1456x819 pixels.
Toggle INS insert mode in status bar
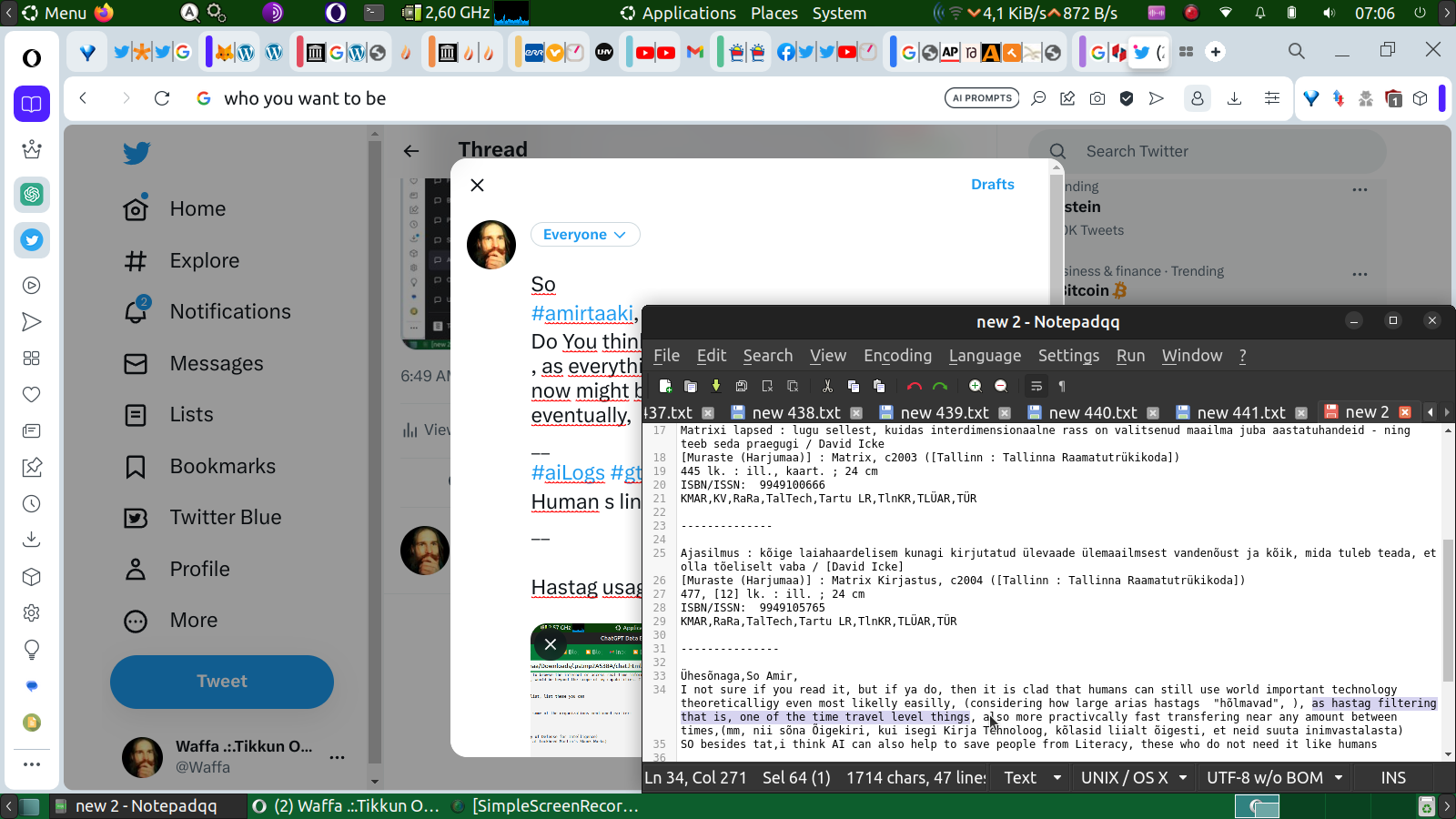(x=1392, y=778)
